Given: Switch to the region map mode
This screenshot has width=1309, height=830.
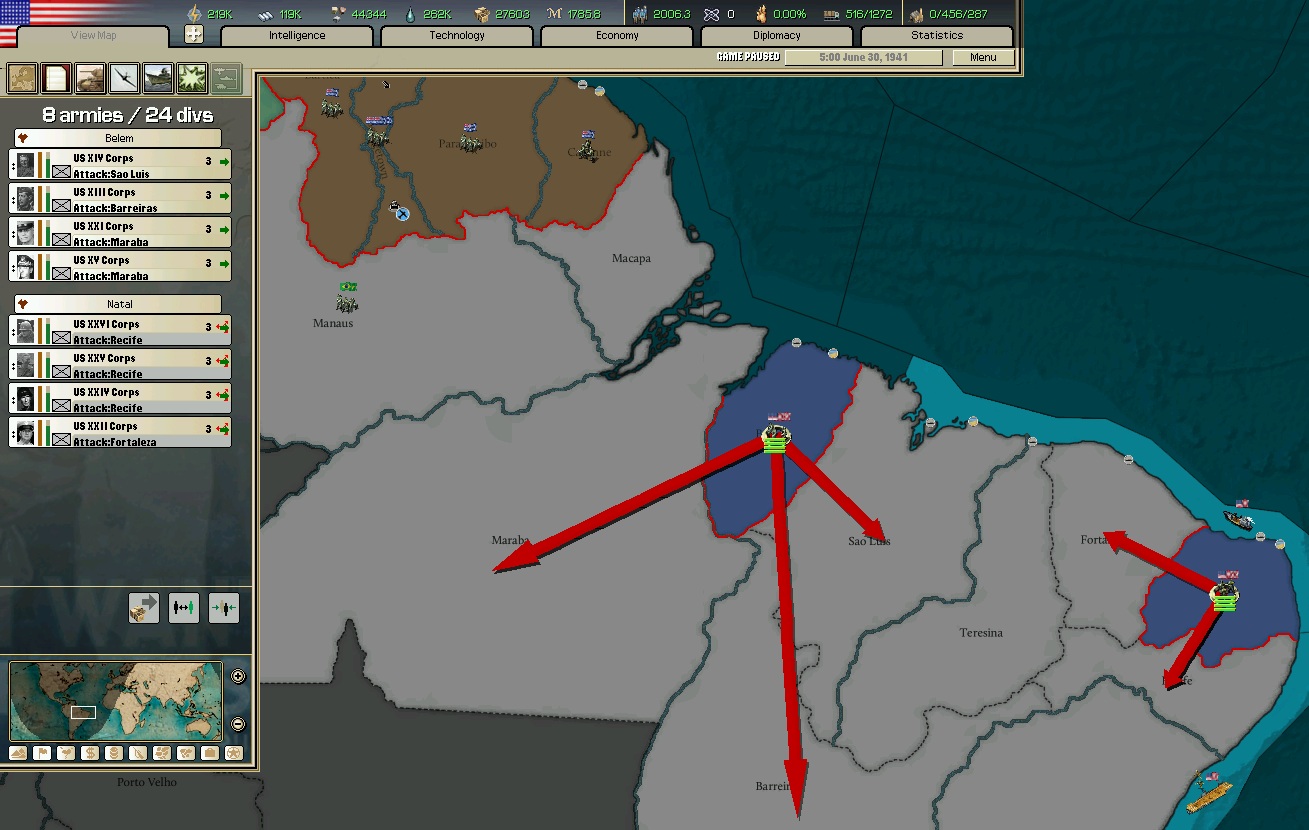Looking at the screenshot, I should coord(162,753).
